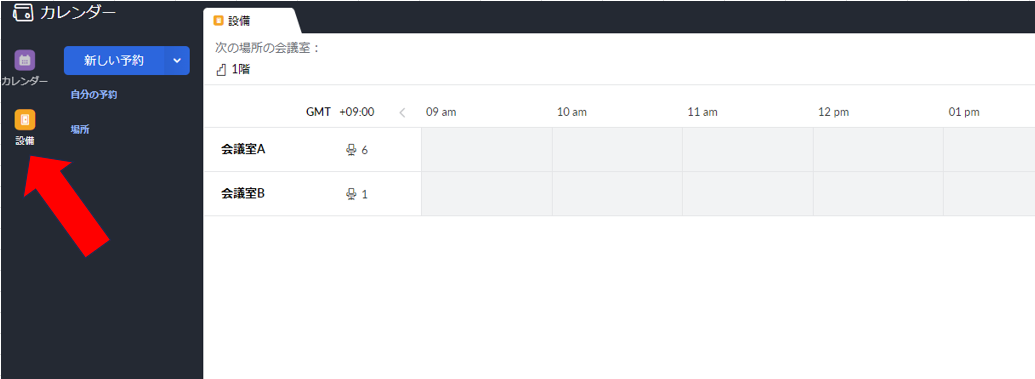The image size is (1035, 379).
Task: Open 場所 link in sidebar
Action: 80,129
